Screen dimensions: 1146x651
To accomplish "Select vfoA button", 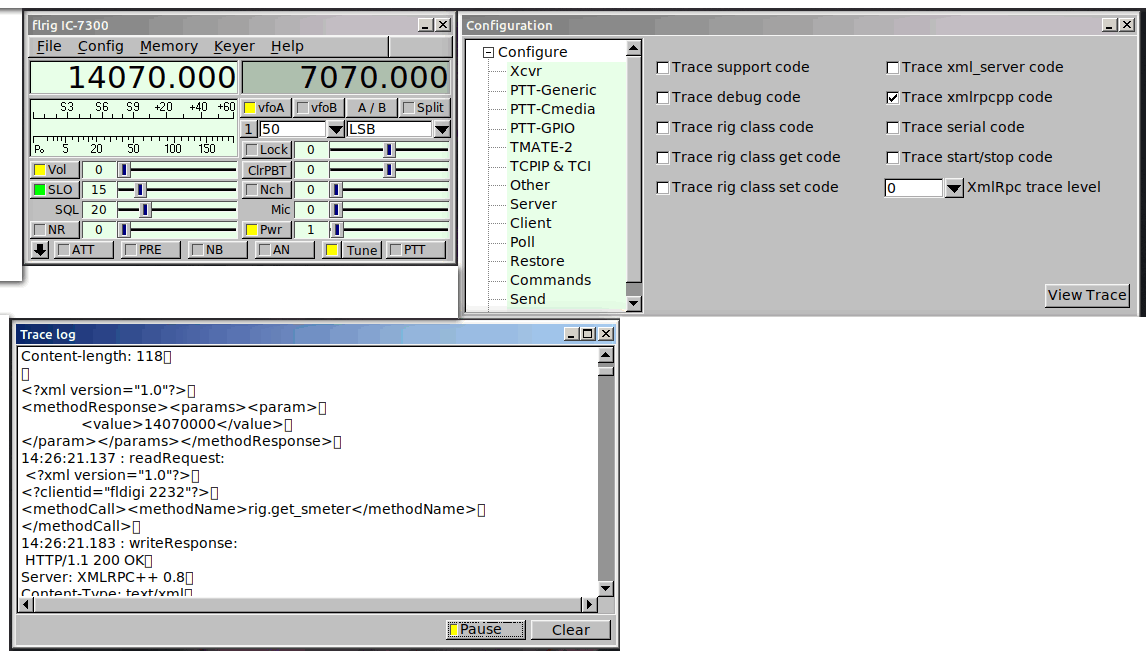I will [265, 108].
